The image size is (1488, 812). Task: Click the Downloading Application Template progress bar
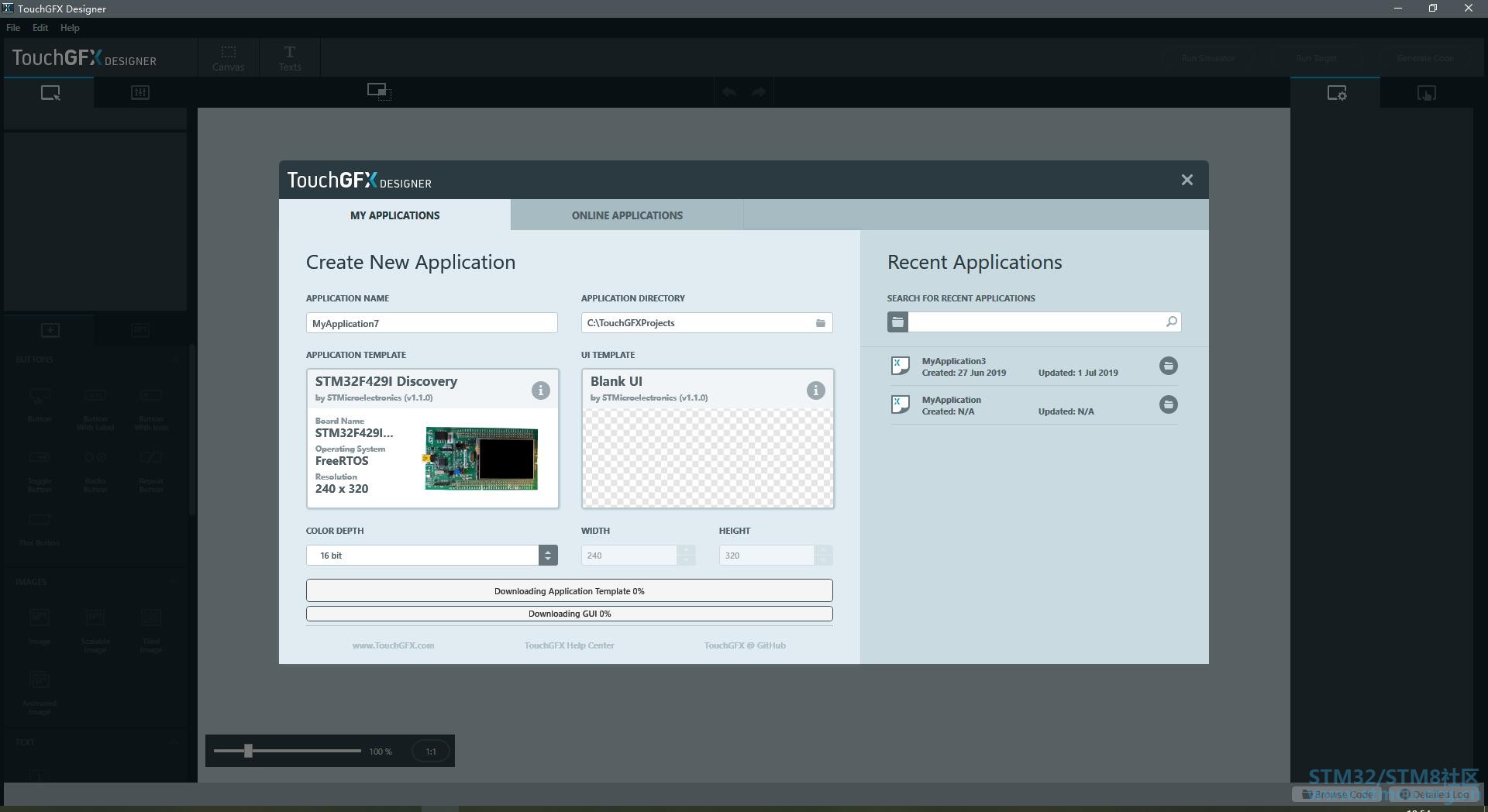coord(570,590)
